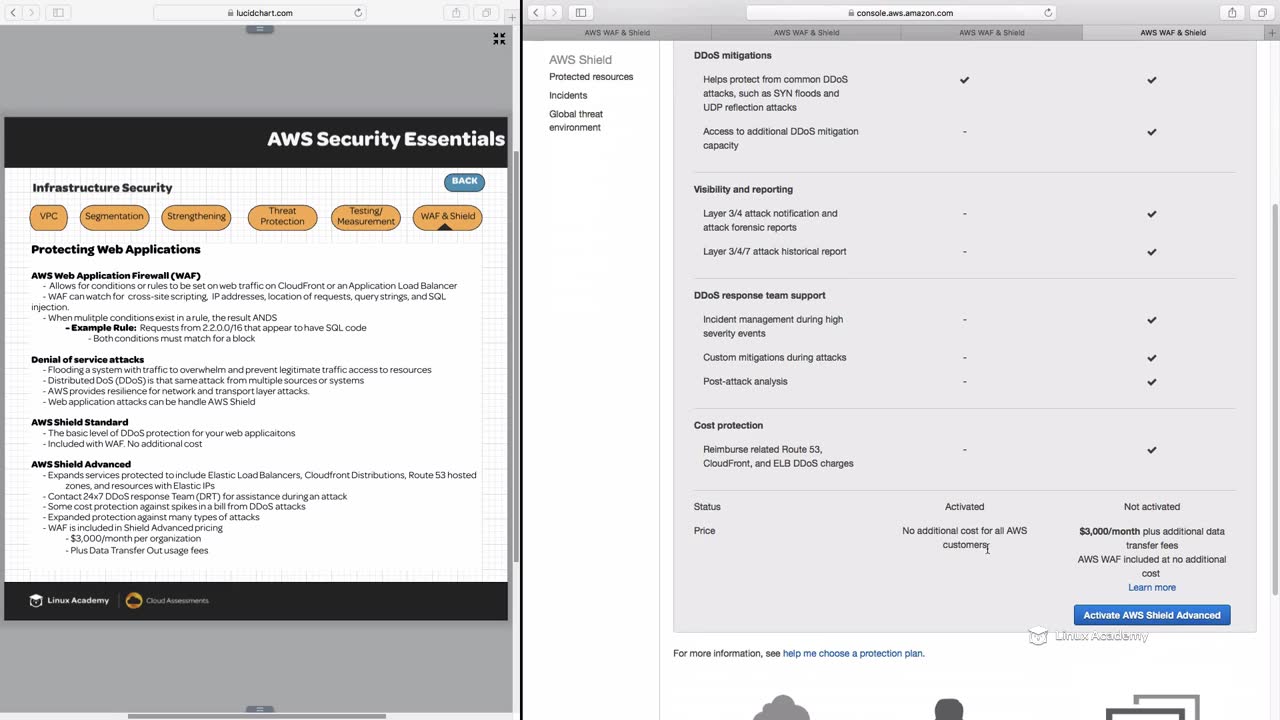The width and height of the screenshot is (1280, 720).
Task: Open AWS Shield in the console sidebar
Action: tap(580, 60)
